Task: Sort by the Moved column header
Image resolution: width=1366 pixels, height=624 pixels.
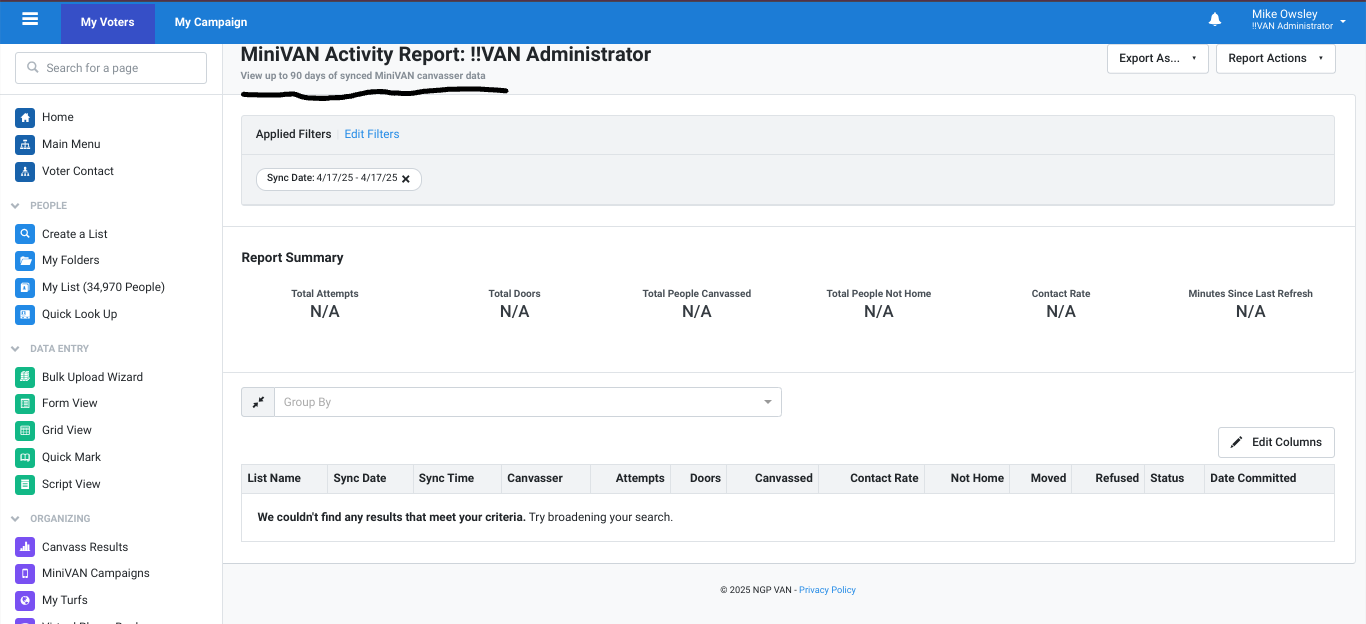Action: [x=1048, y=478]
